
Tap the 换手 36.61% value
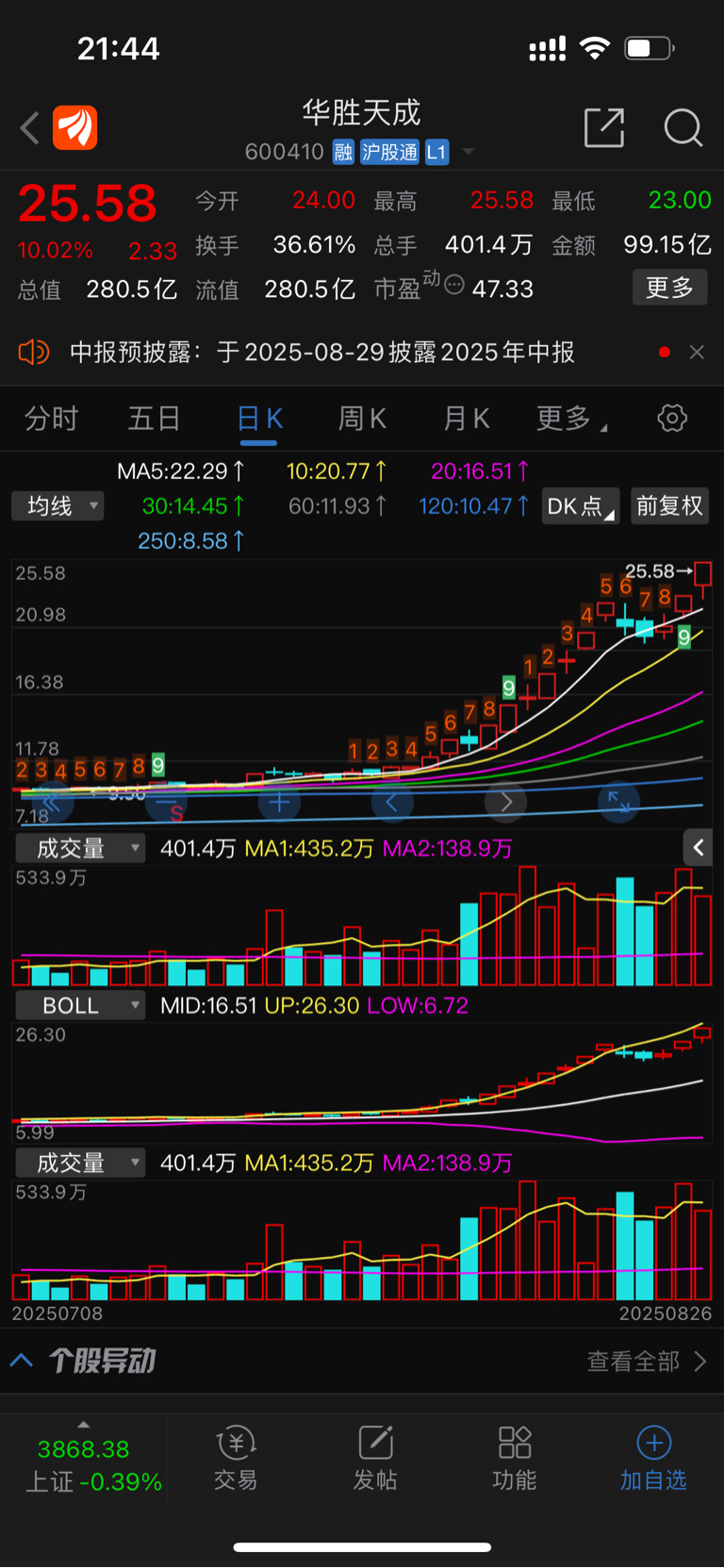tap(314, 245)
